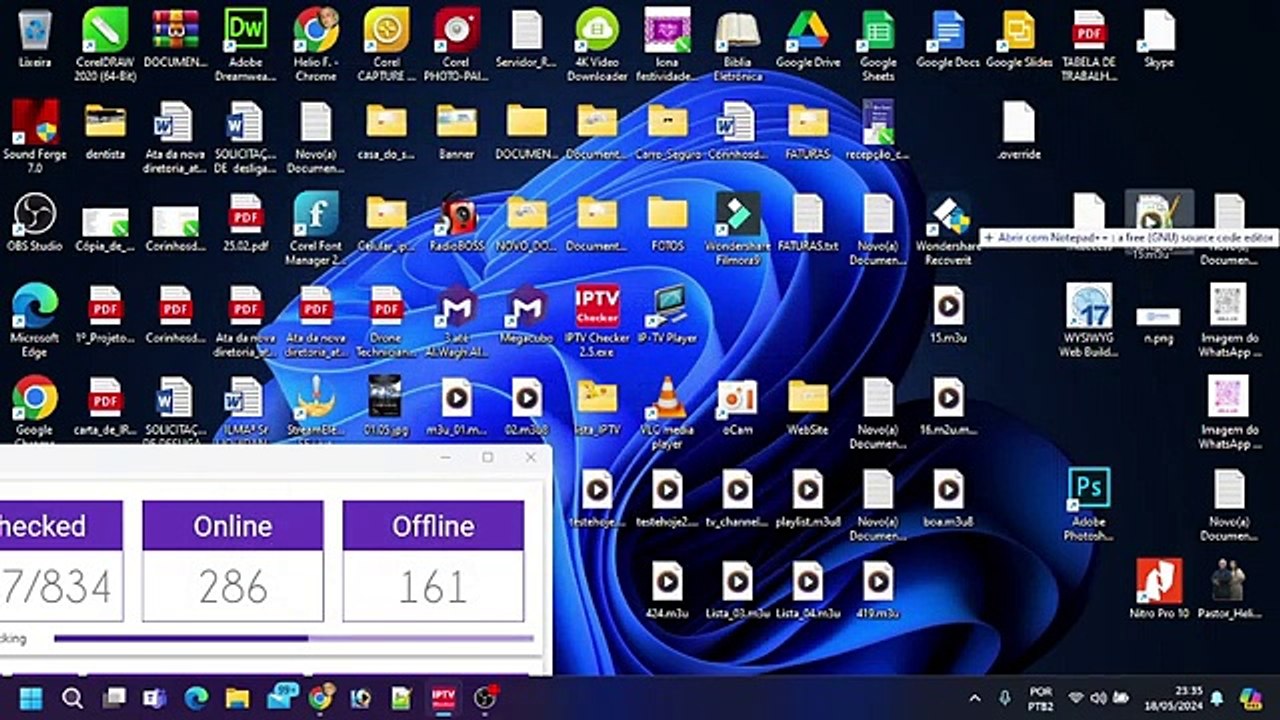This screenshot has width=1280, height=720.
Task: Select the Pastor_Heli image file
Action: coord(1229,590)
